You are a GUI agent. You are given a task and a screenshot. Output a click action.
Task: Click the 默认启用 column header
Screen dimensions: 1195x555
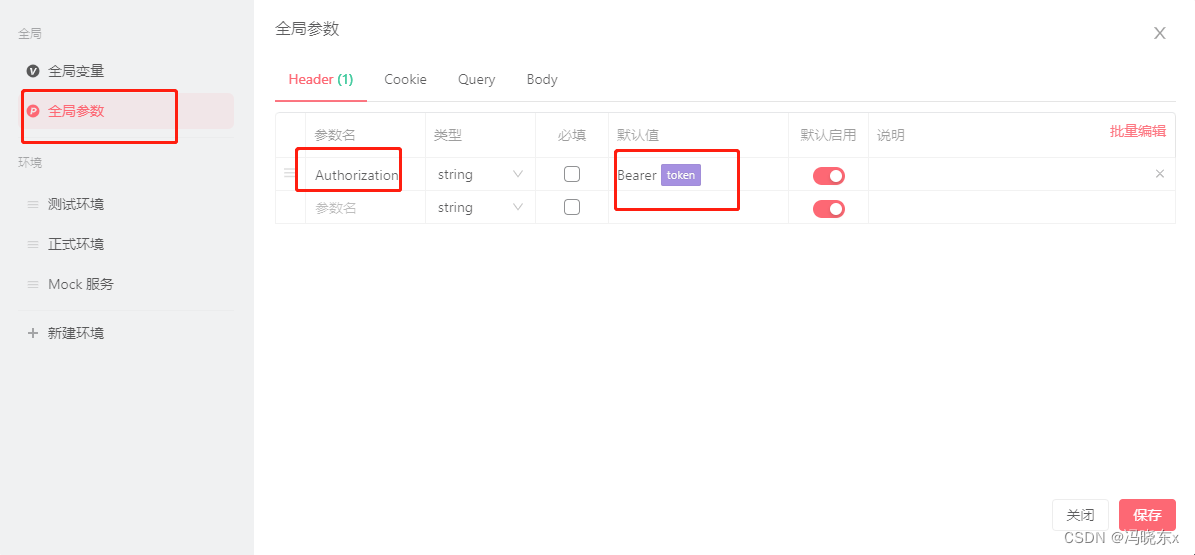[828, 136]
